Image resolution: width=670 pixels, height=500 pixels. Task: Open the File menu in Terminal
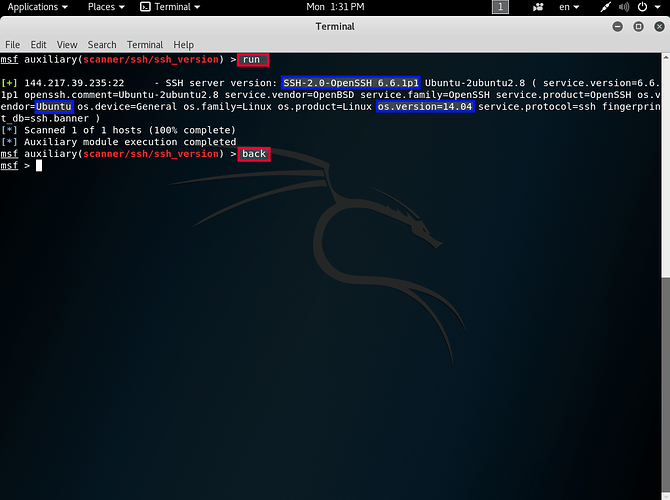[x=13, y=45]
